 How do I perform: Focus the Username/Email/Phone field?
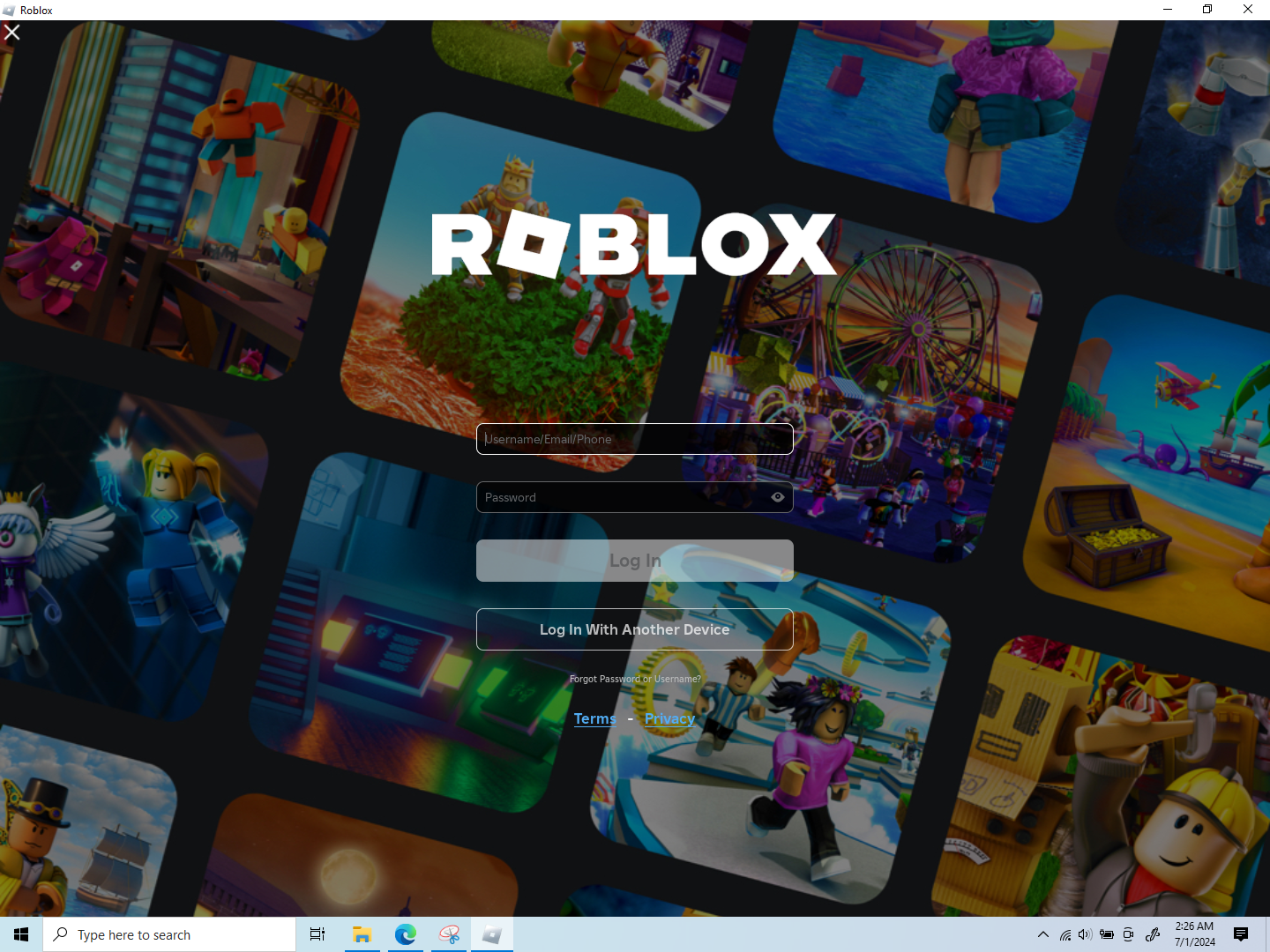(x=635, y=439)
